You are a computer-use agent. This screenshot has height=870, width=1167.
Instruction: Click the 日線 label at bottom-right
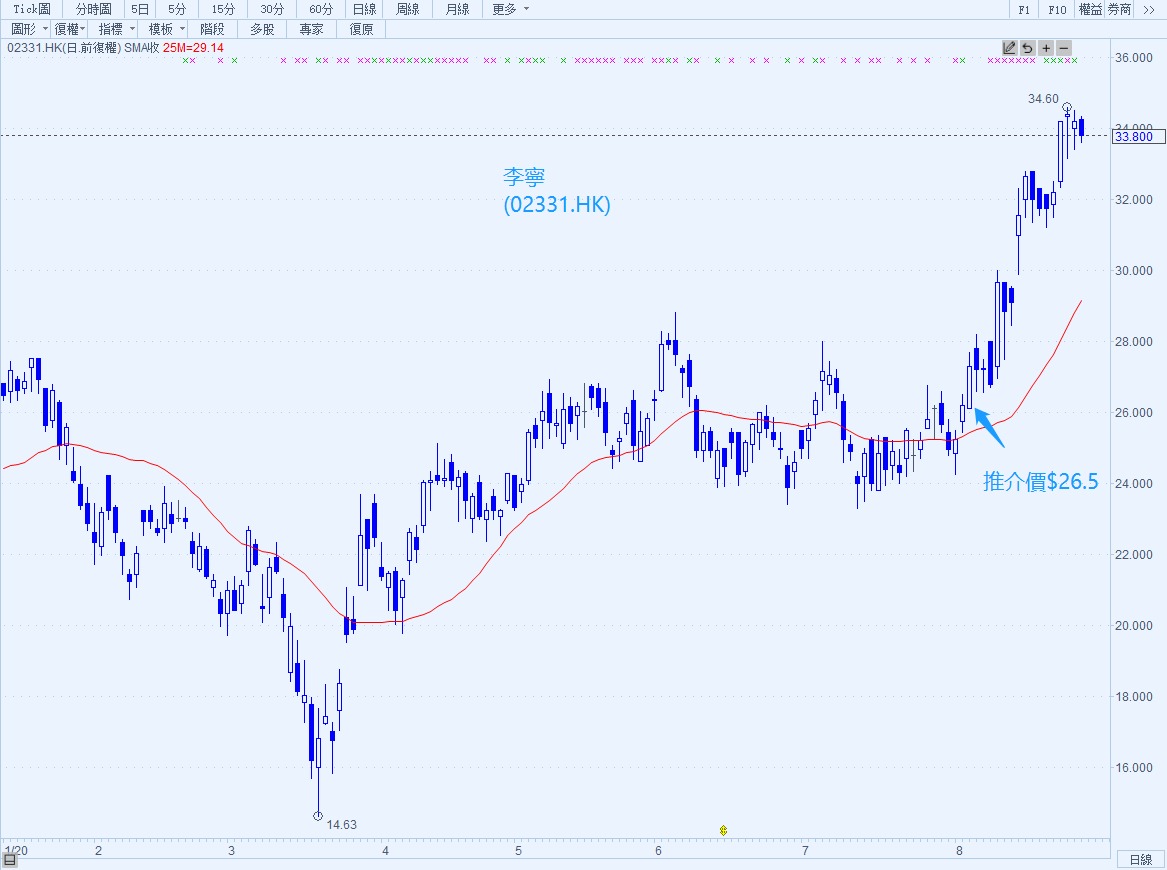(x=1140, y=860)
